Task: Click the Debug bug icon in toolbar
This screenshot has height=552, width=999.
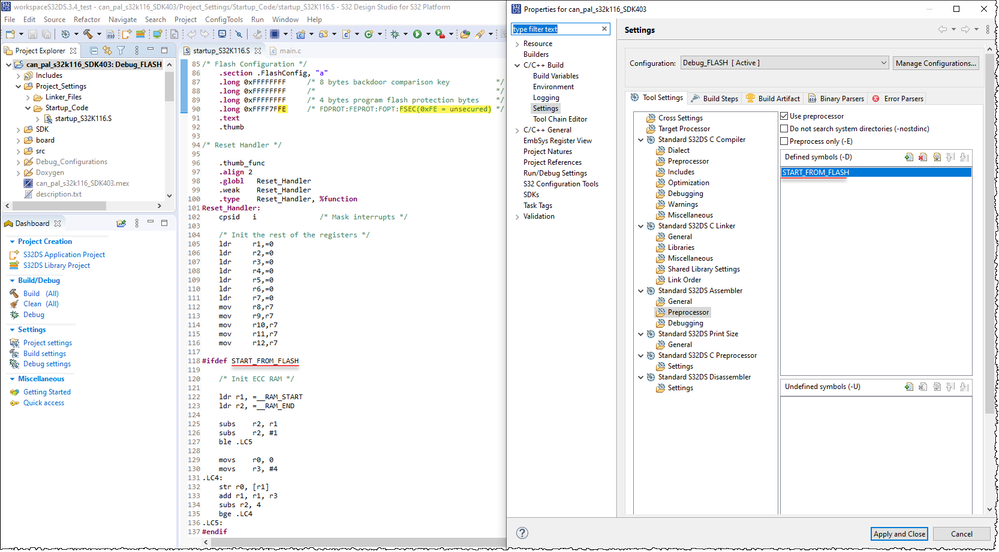Action: pyautogui.click(x=396, y=34)
